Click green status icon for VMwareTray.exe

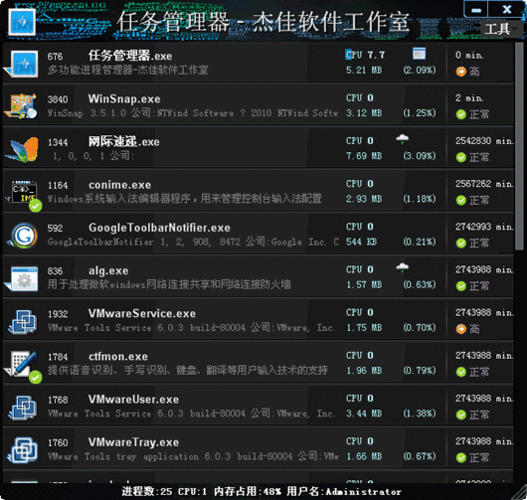[x=461, y=458]
